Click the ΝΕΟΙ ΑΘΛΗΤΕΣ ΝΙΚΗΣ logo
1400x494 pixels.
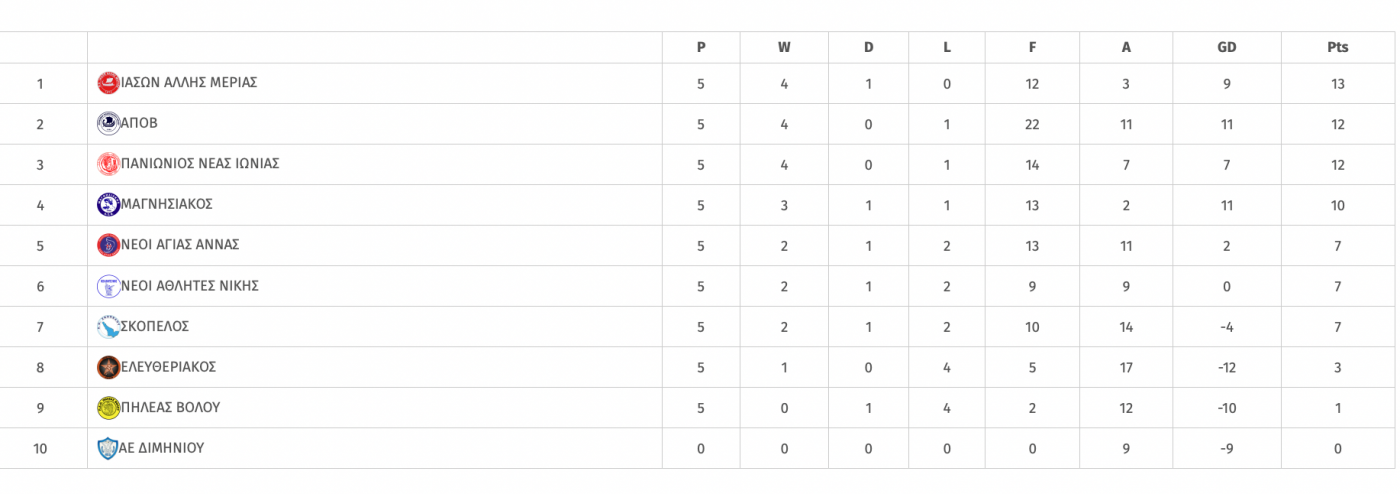(x=108, y=286)
